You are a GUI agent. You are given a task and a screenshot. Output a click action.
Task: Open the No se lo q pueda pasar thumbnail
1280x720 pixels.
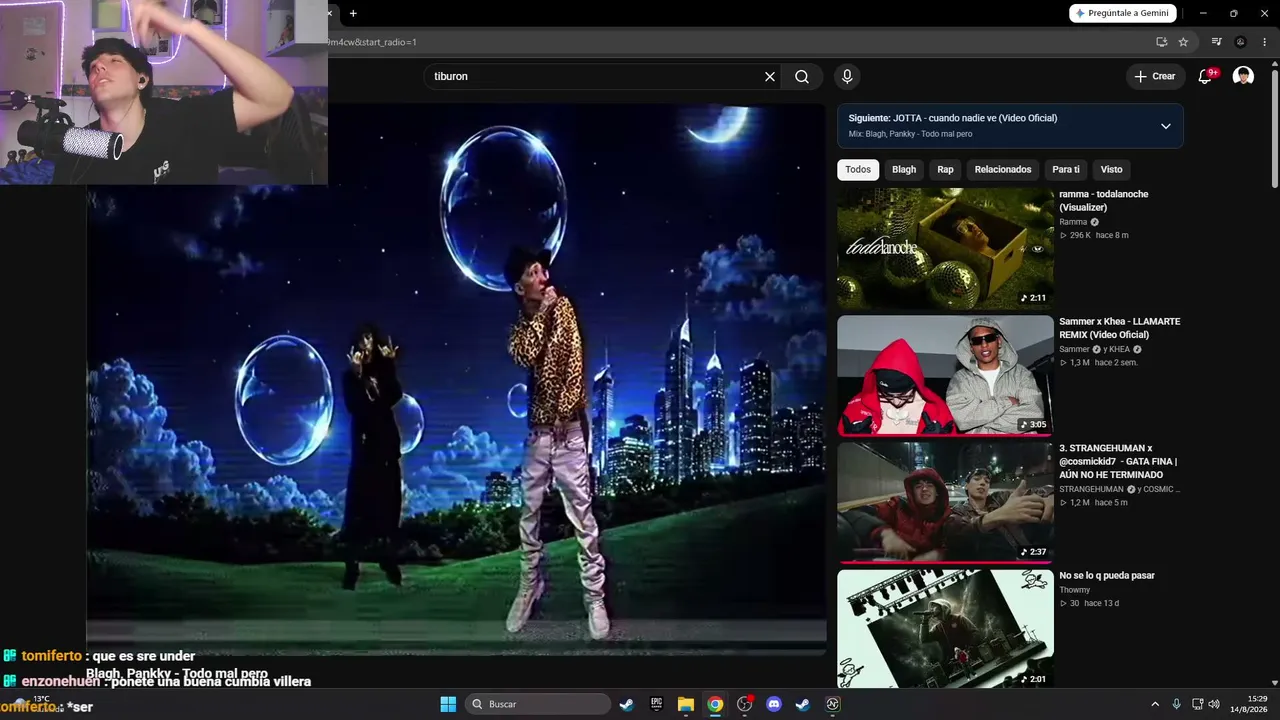click(945, 629)
